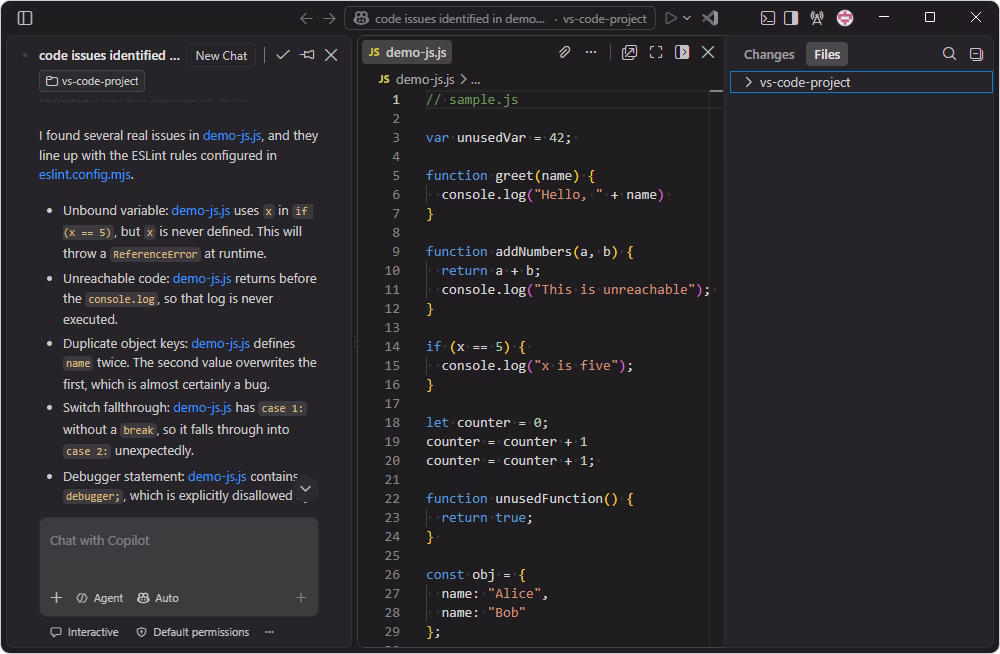Click the 'ReferenceError' inline code in chat
This screenshot has width=1000, height=654.
pos(155,254)
